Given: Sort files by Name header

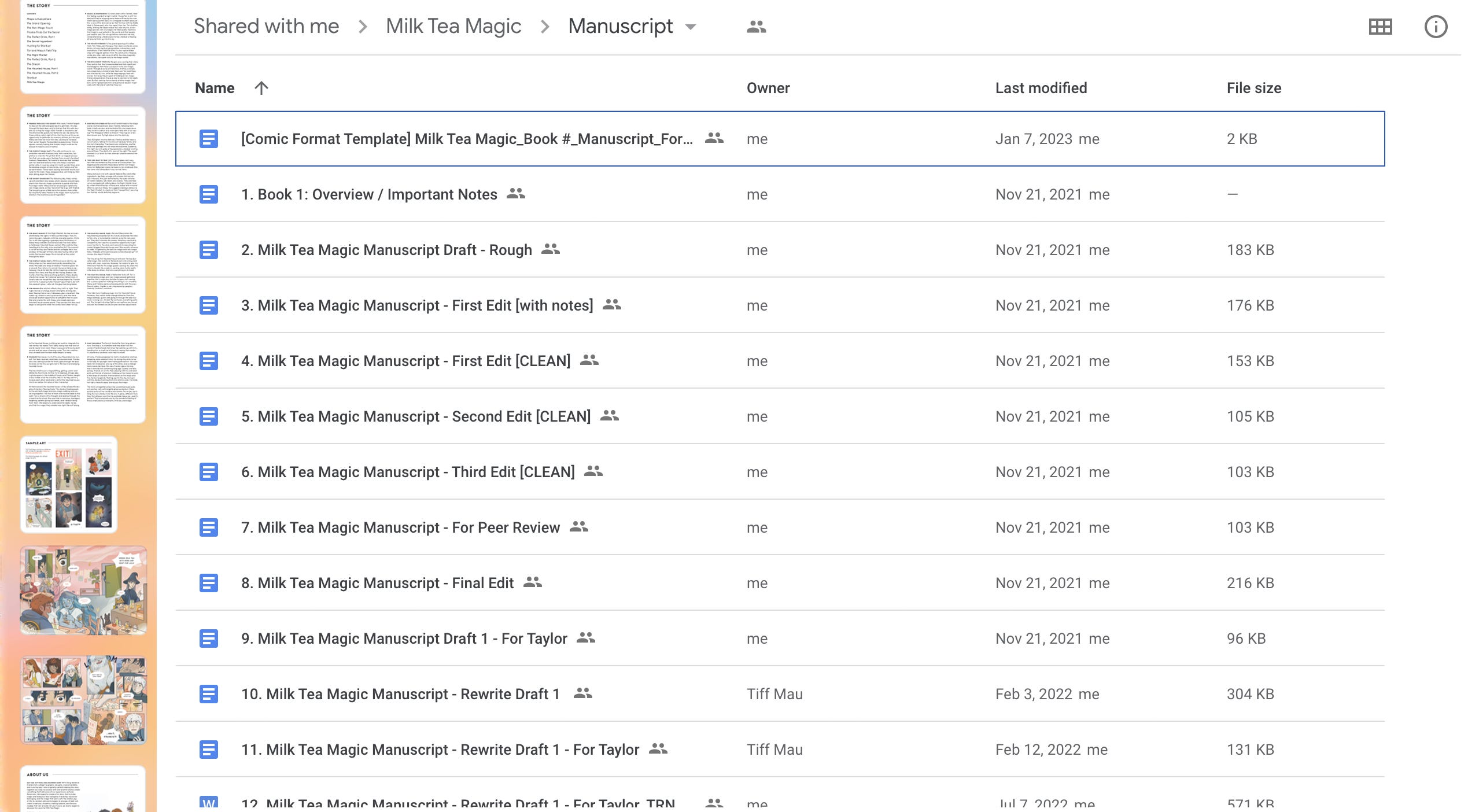Looking at the screenshot, I should tap(215, 88).
